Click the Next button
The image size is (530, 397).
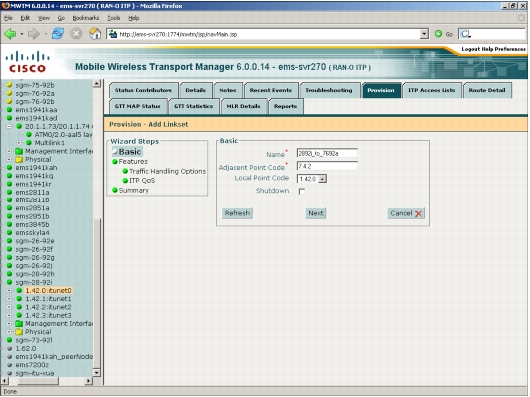(x=316, y=213)
